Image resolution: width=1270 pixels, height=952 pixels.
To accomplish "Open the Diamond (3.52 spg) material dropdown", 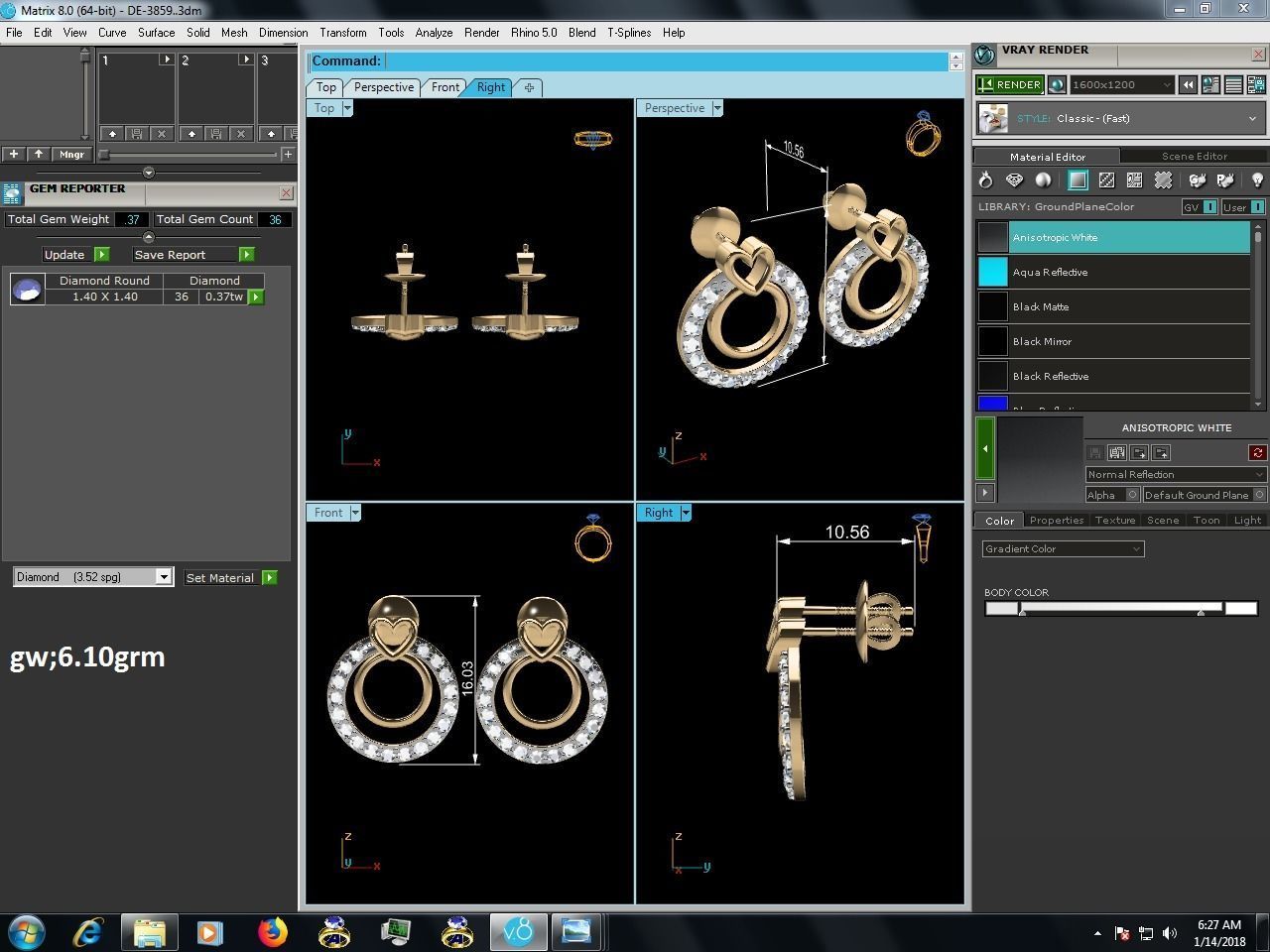I will pos(93,577).
